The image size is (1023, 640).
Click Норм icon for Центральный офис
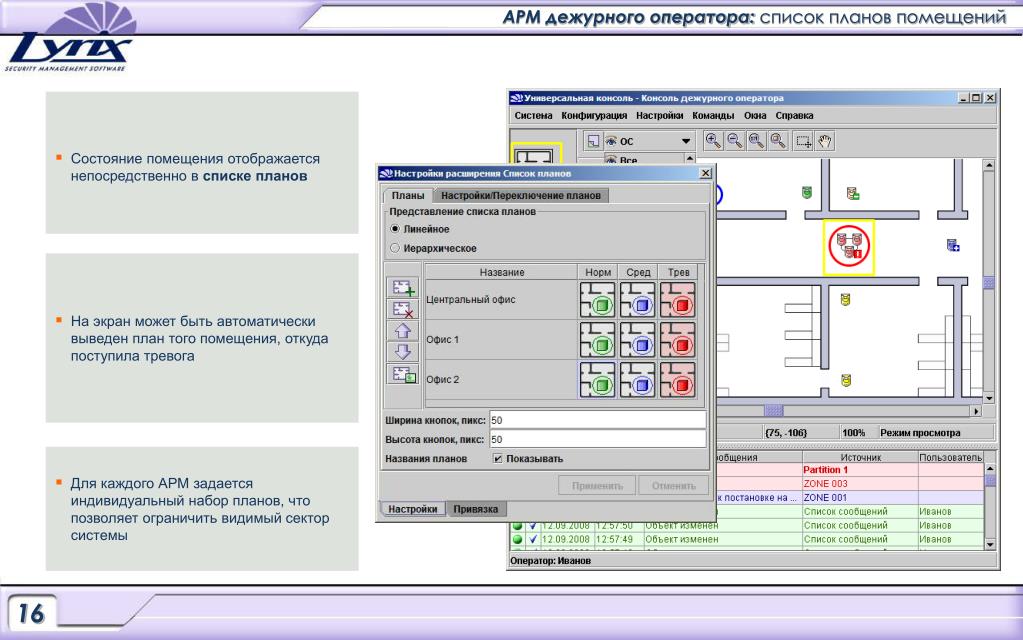pyautogui.click(x=597, y=299)
